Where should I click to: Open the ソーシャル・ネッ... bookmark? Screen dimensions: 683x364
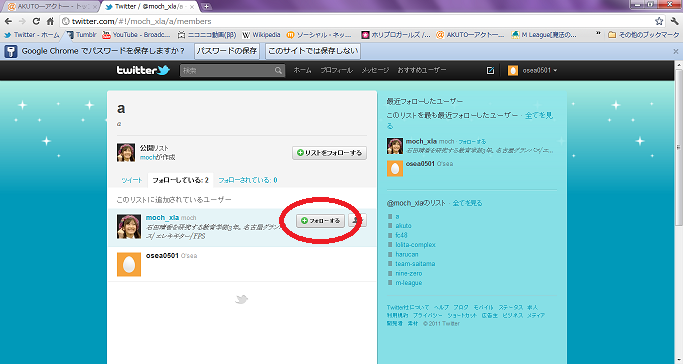pos(319,35)
